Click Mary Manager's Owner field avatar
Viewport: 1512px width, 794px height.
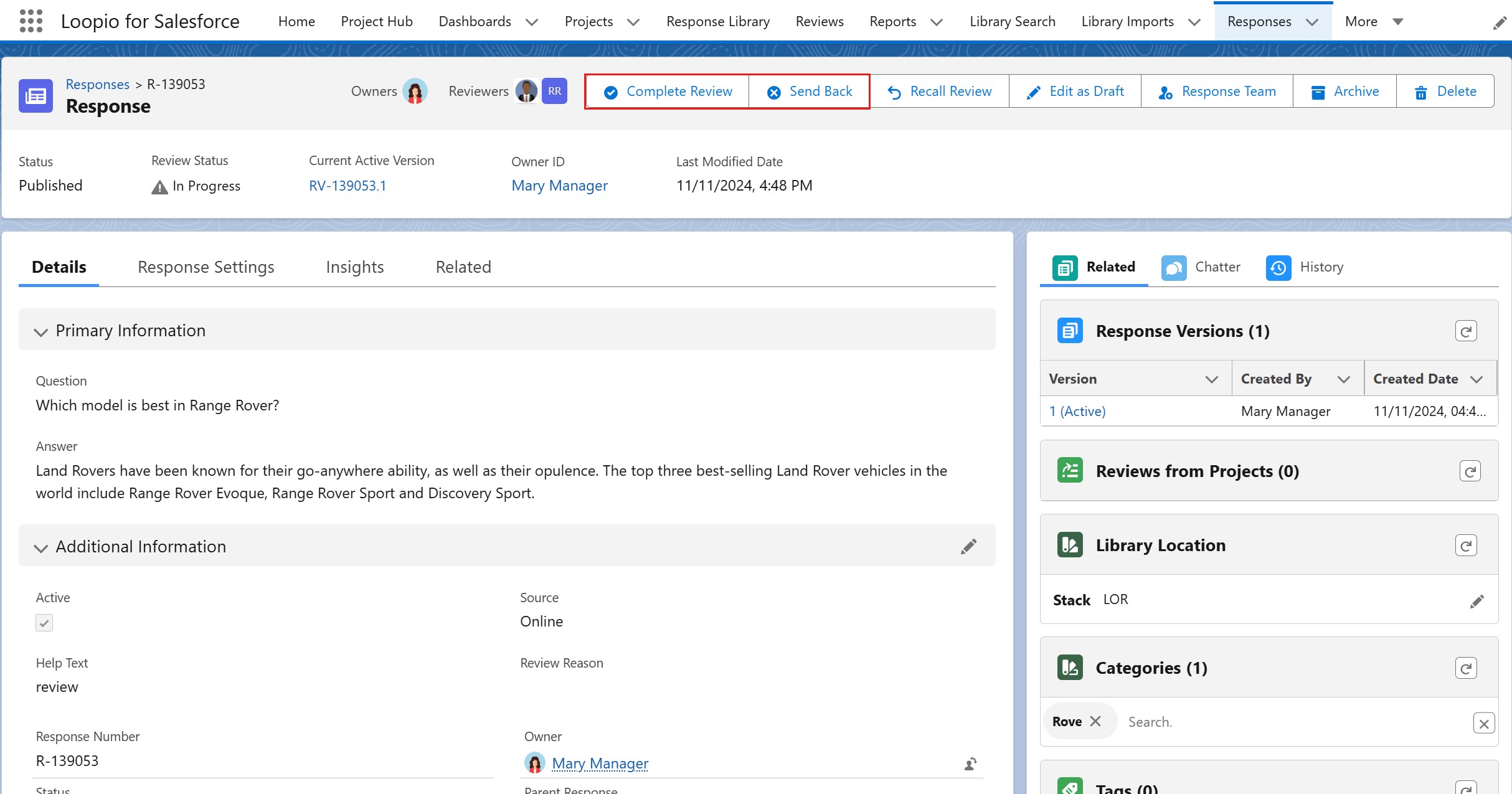pos(534,763)
